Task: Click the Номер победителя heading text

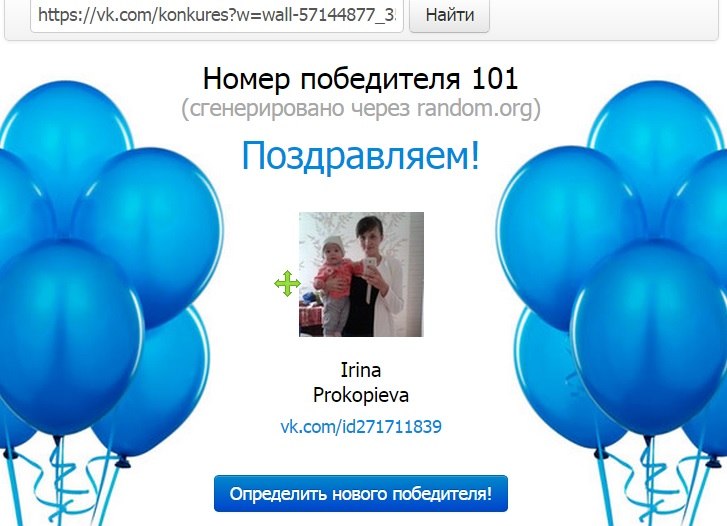Action: tap(331, 78)
